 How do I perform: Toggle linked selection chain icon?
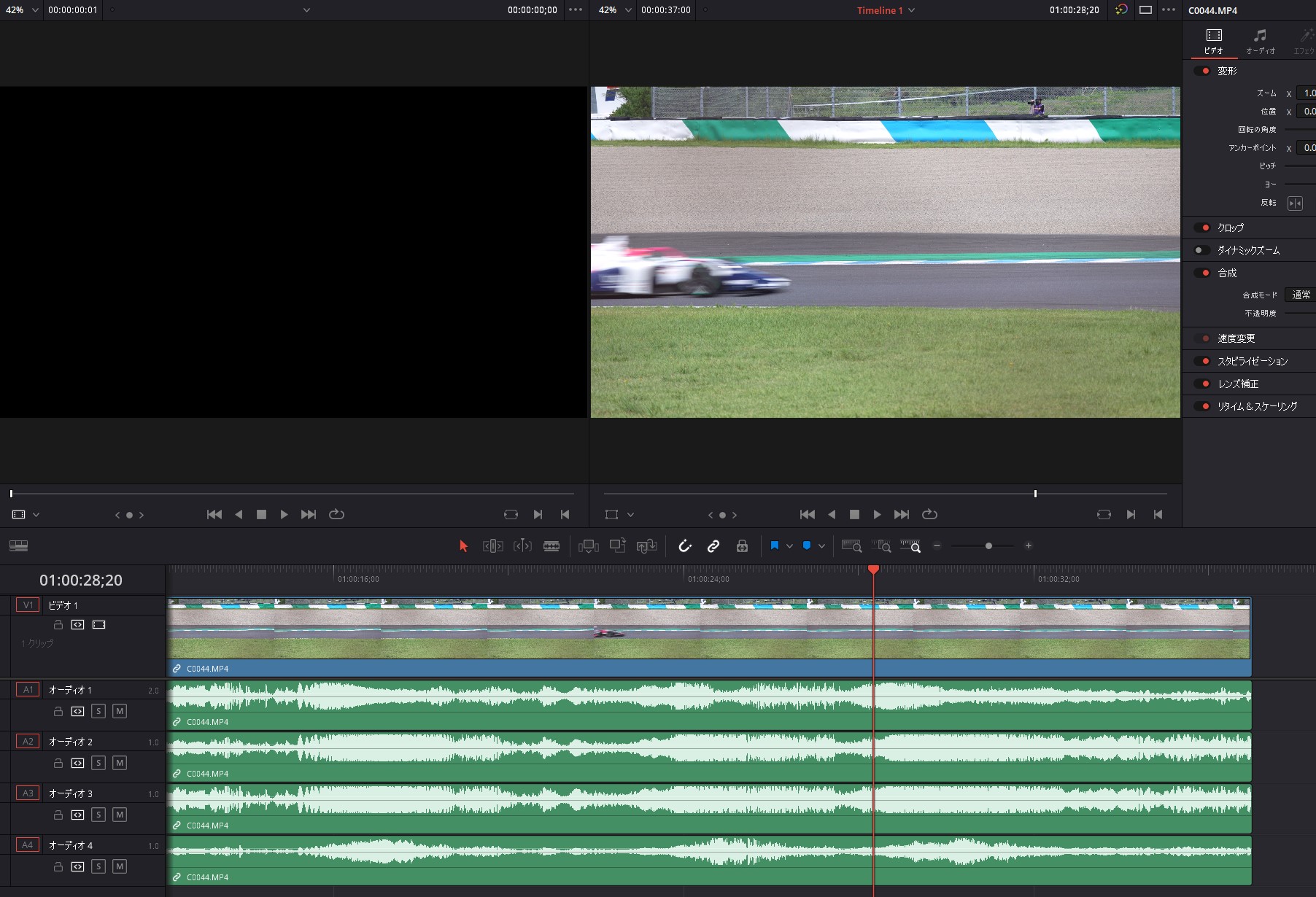point(713,546)
